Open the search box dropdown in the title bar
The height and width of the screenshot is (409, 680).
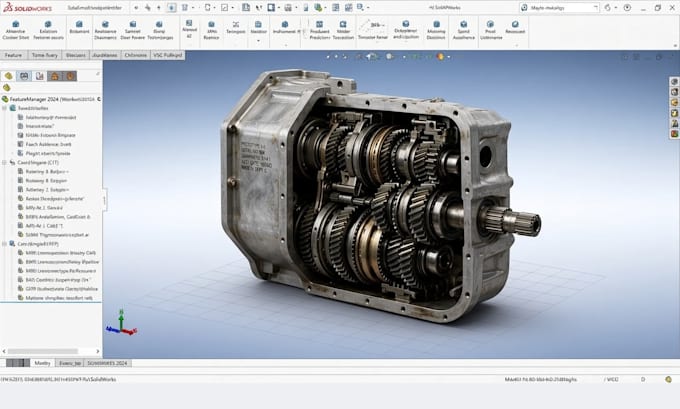coord(595,7)
